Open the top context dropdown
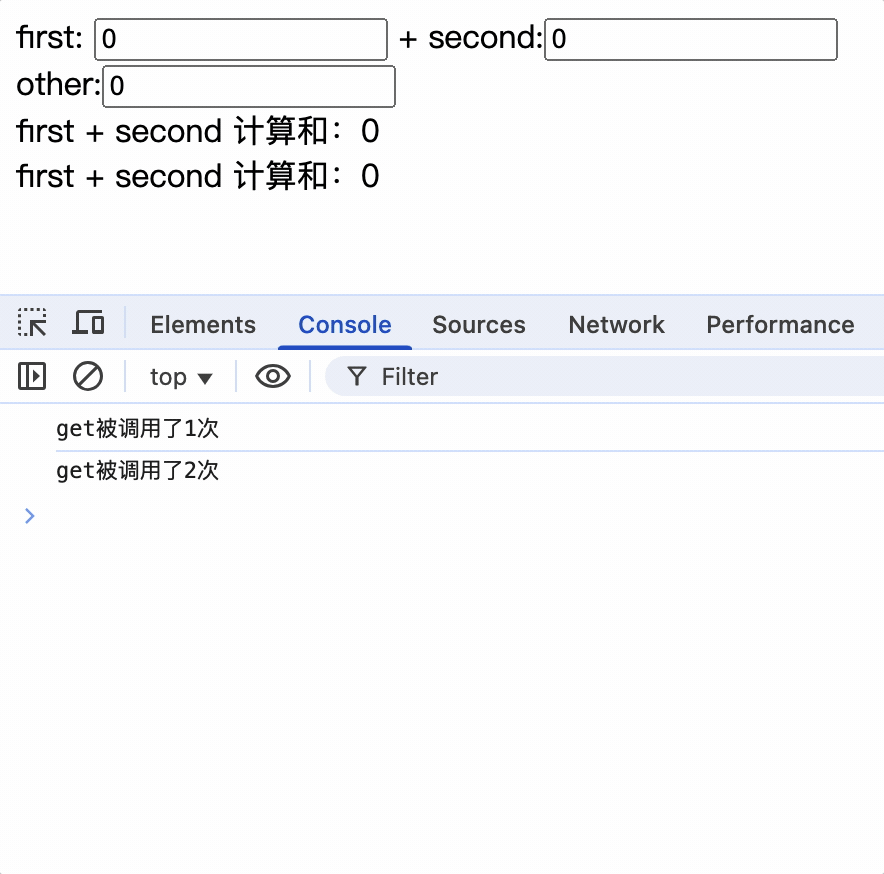The width and height of the screenshot is (884, 874). [x=181, y=377]
